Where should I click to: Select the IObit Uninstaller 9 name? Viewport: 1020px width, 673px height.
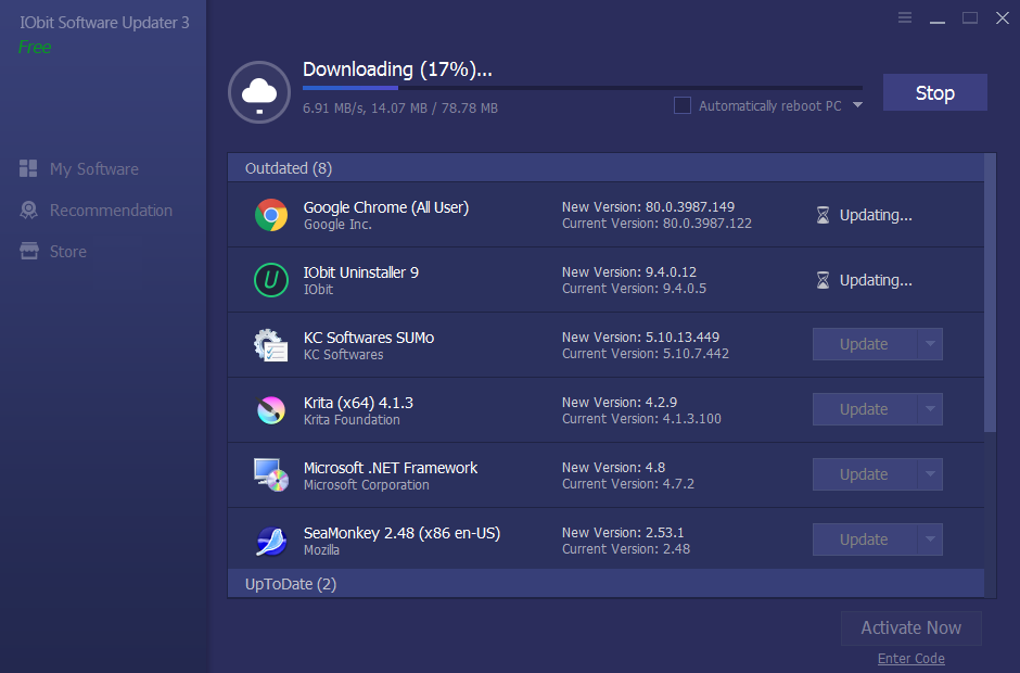coord(361,272)
